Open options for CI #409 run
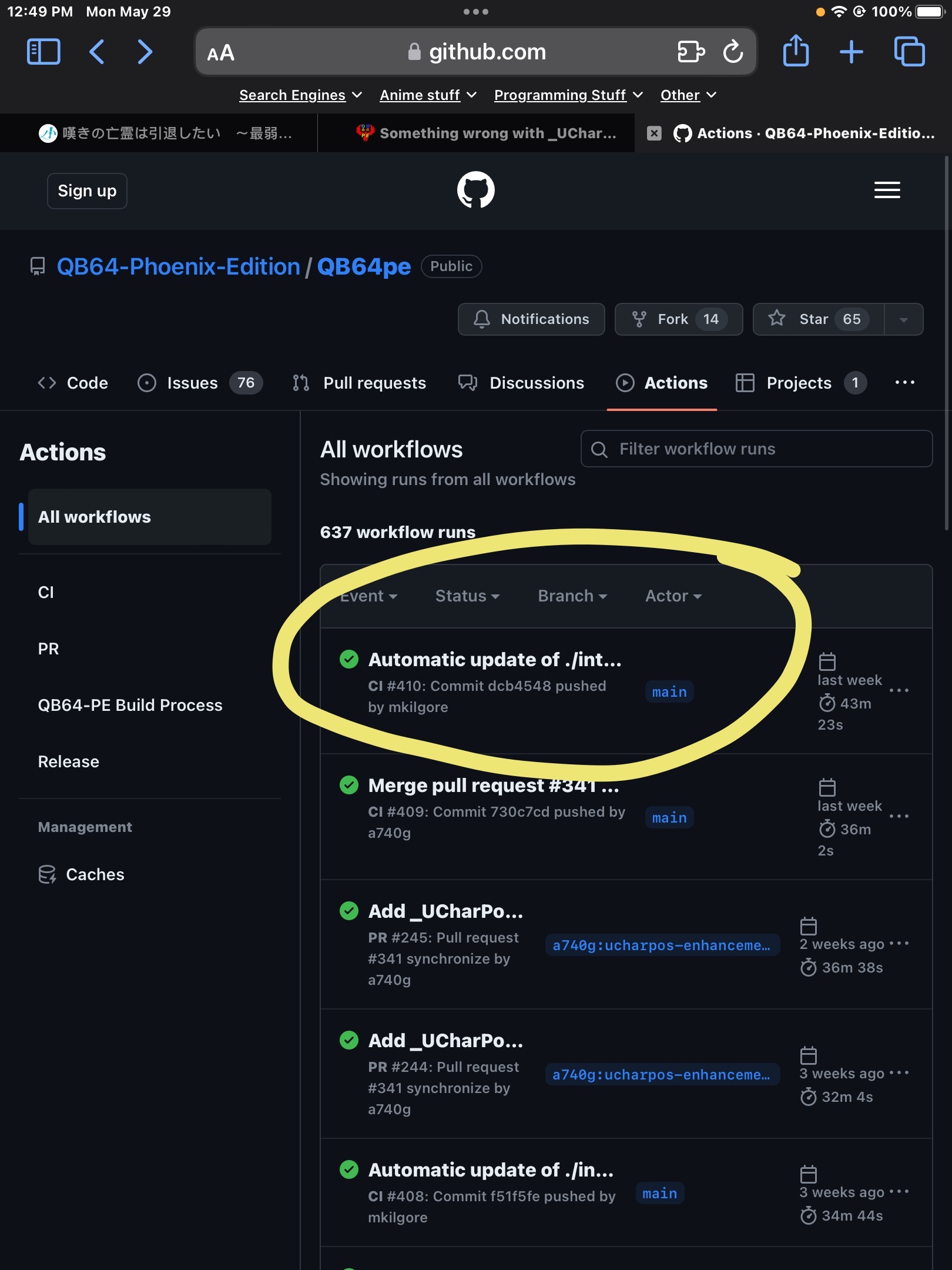The height and width of the screenshot is (1270, 952). [899, 816]
